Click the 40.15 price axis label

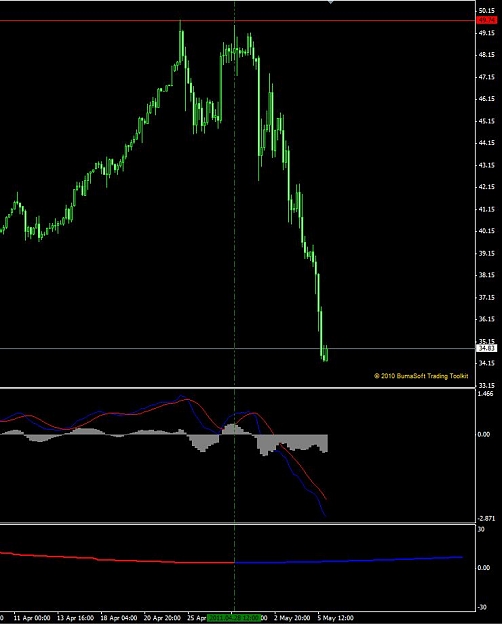[487, 231]
